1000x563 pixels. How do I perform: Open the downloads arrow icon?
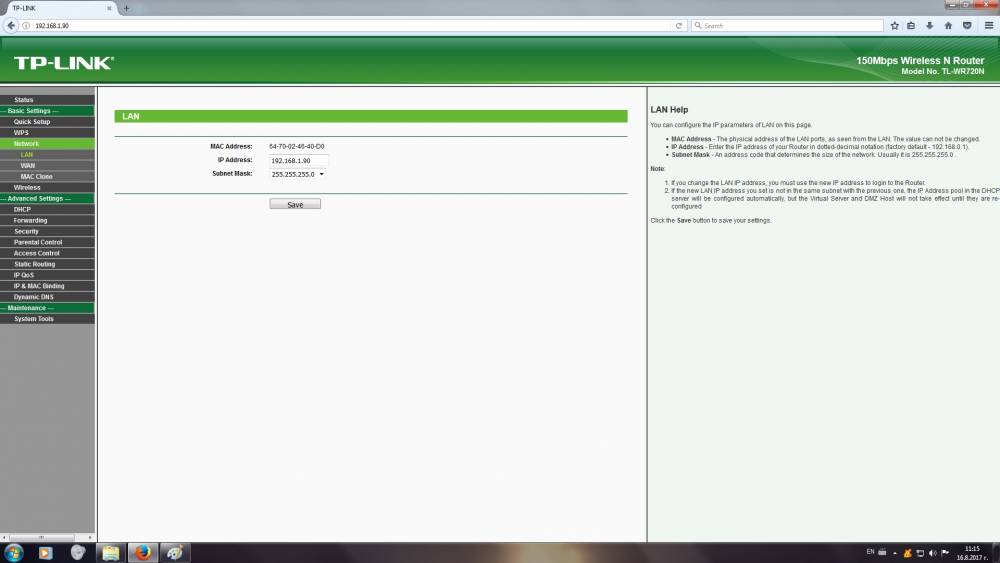click(929, 26)
